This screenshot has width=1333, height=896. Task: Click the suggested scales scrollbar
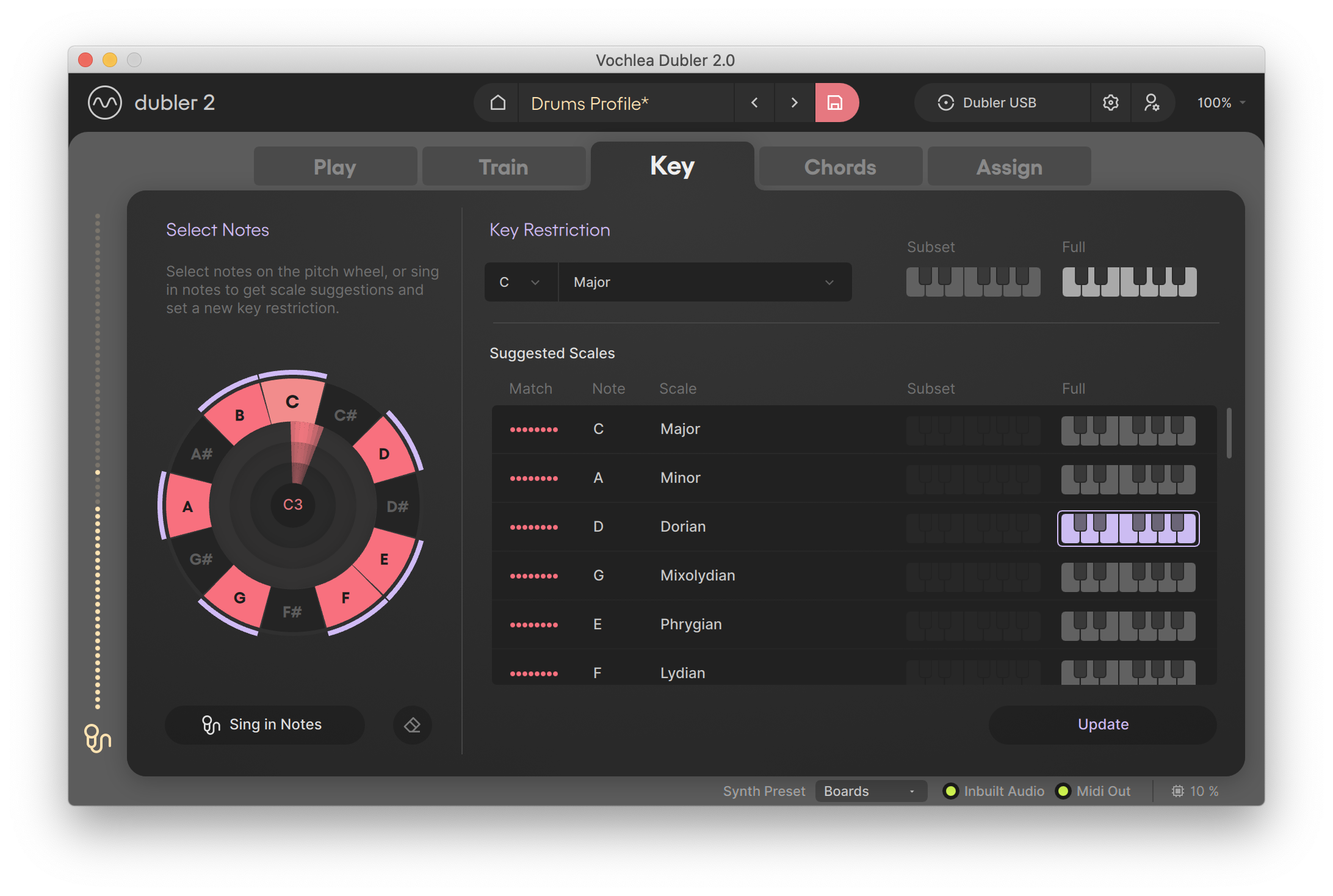click(x=1229, y=433)
